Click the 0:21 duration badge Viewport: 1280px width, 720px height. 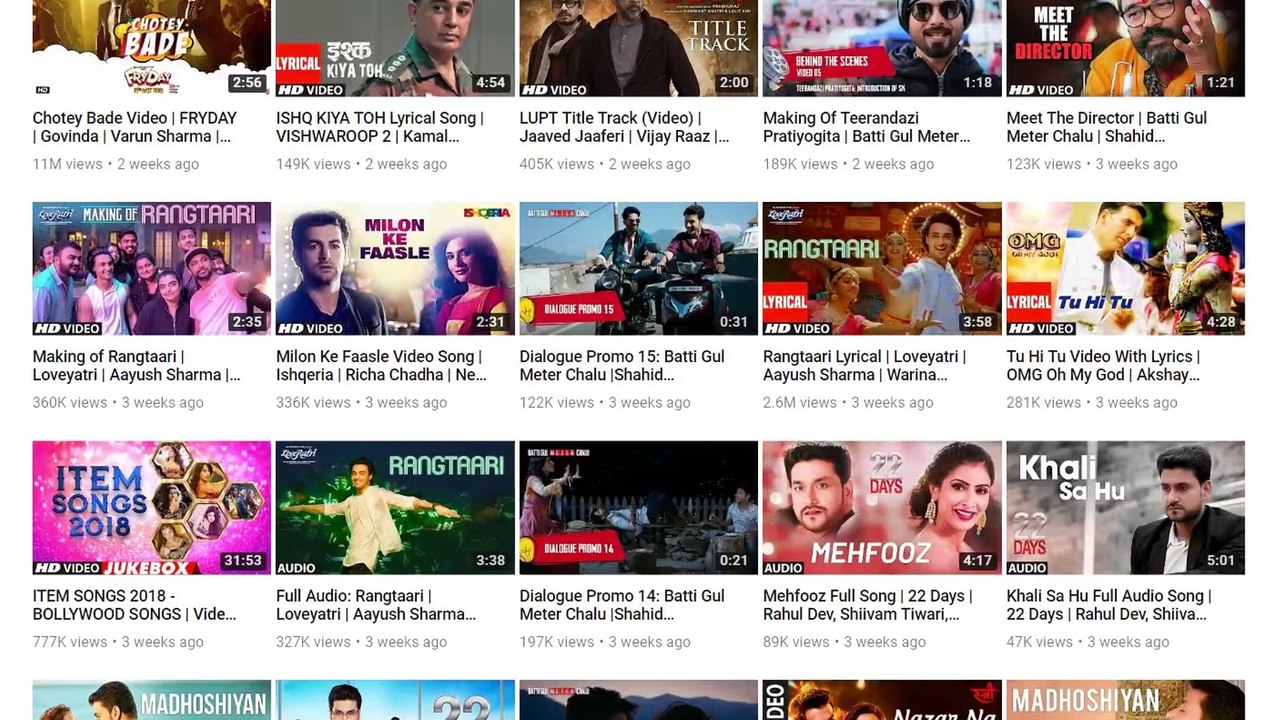734,561
